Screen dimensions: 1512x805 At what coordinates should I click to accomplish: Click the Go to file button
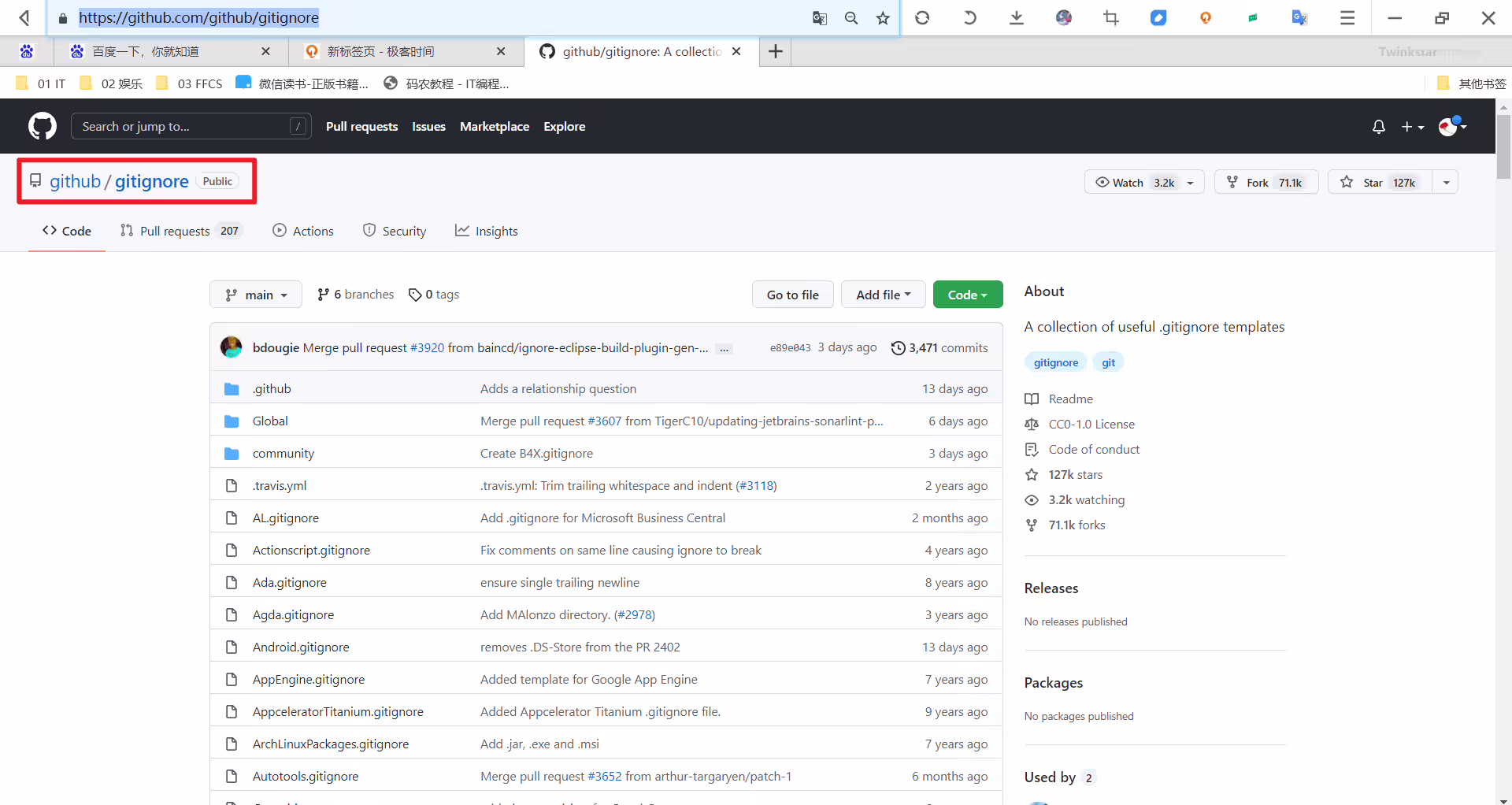(x=792, y=295)
